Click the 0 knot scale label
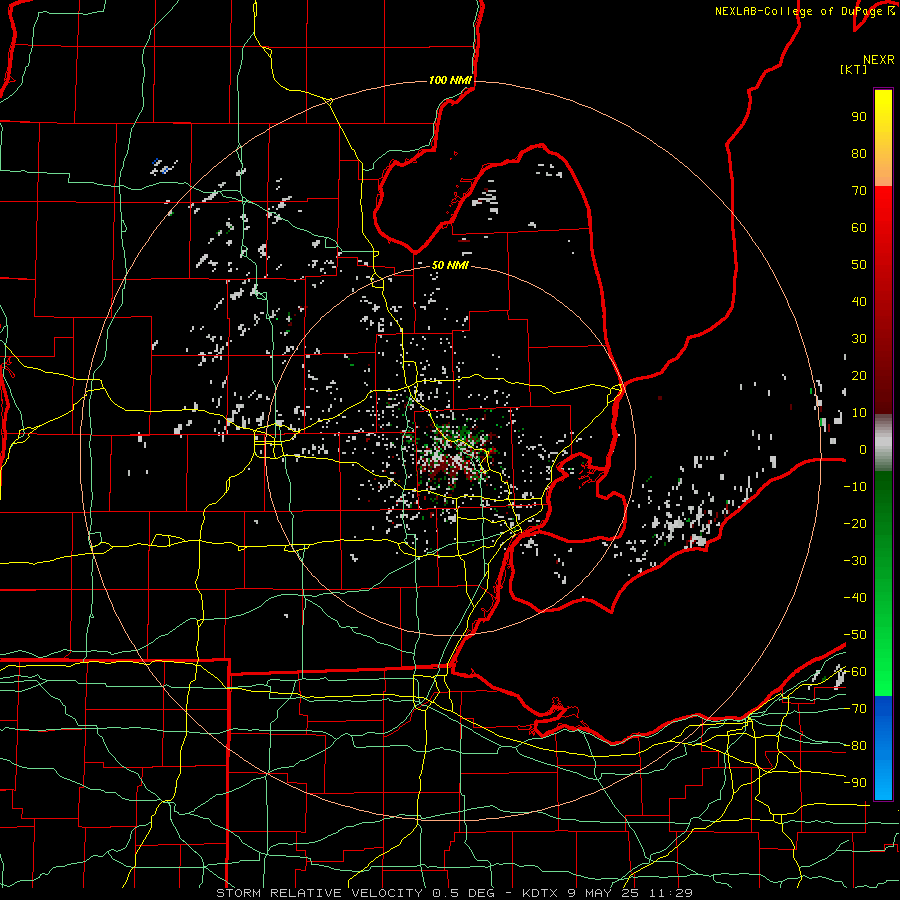The image size is (900, 900). (x=863, y=449)
